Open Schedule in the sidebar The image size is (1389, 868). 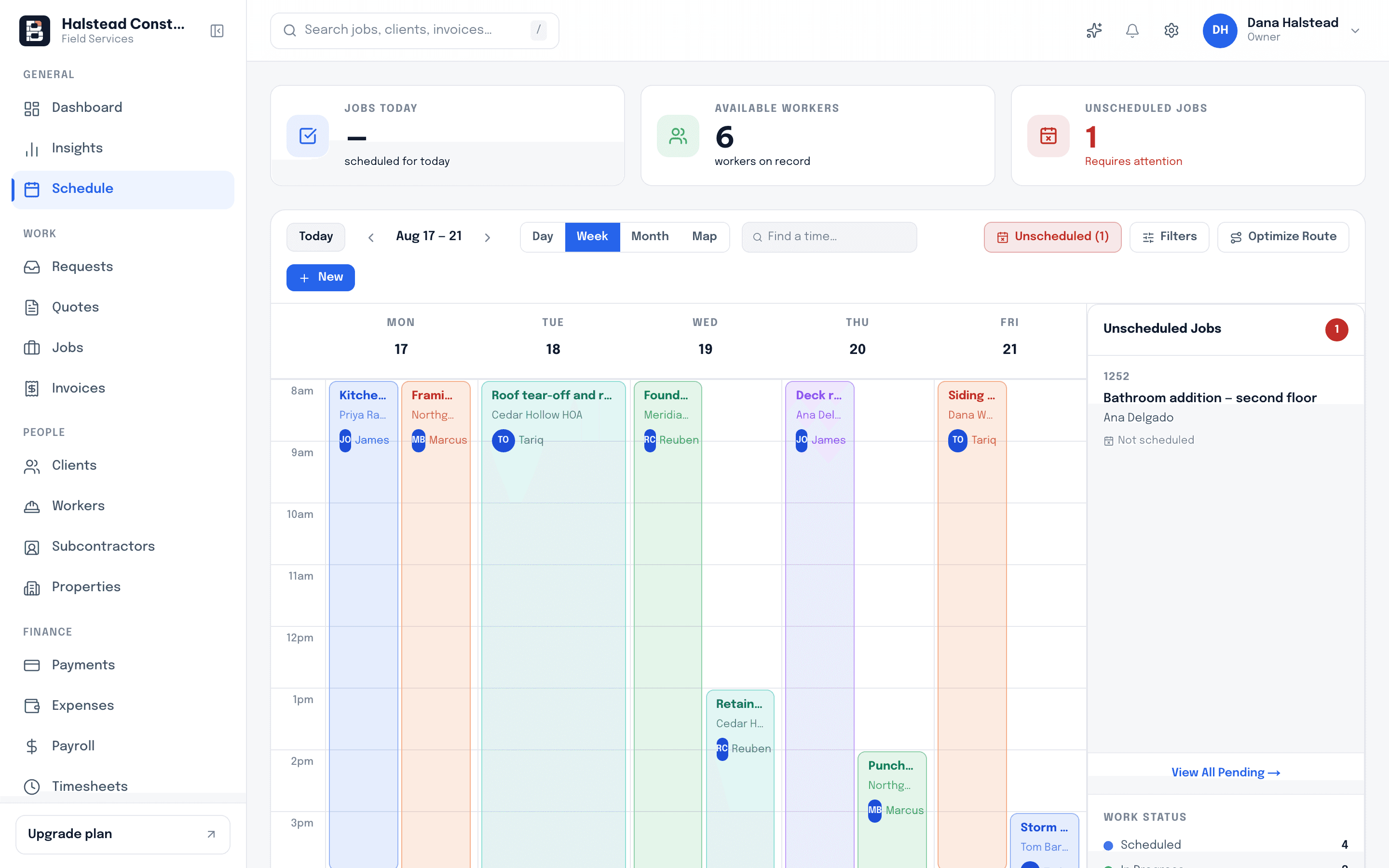pos(123,190)
